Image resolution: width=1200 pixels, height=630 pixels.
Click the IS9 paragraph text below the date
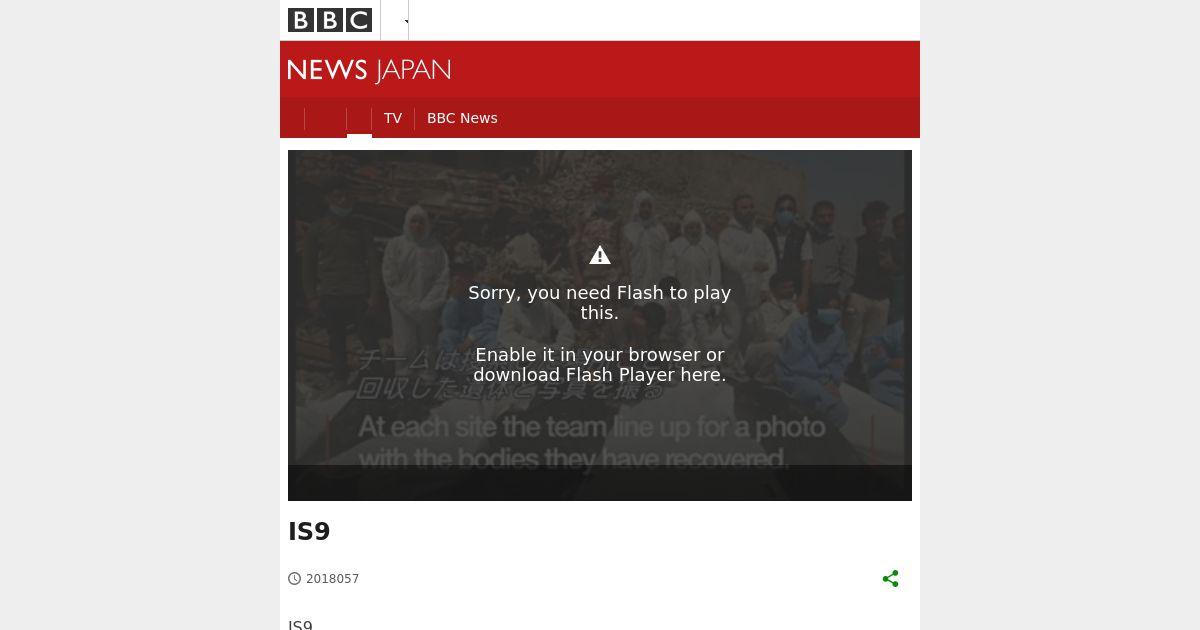(300, 625)
